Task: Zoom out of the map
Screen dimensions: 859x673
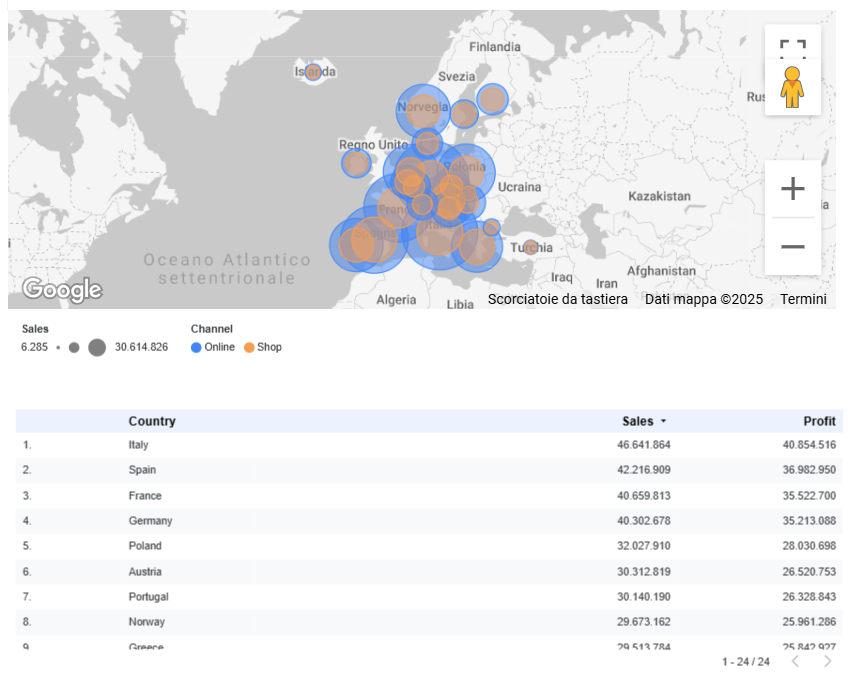Action: click(x=792, y=246)
